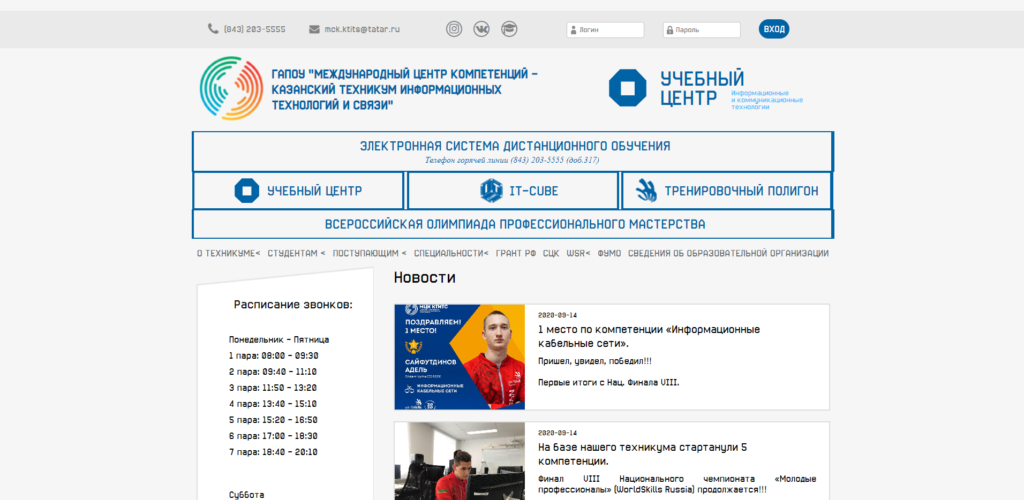Click the Расписание звонков heading

coord(293,304)
